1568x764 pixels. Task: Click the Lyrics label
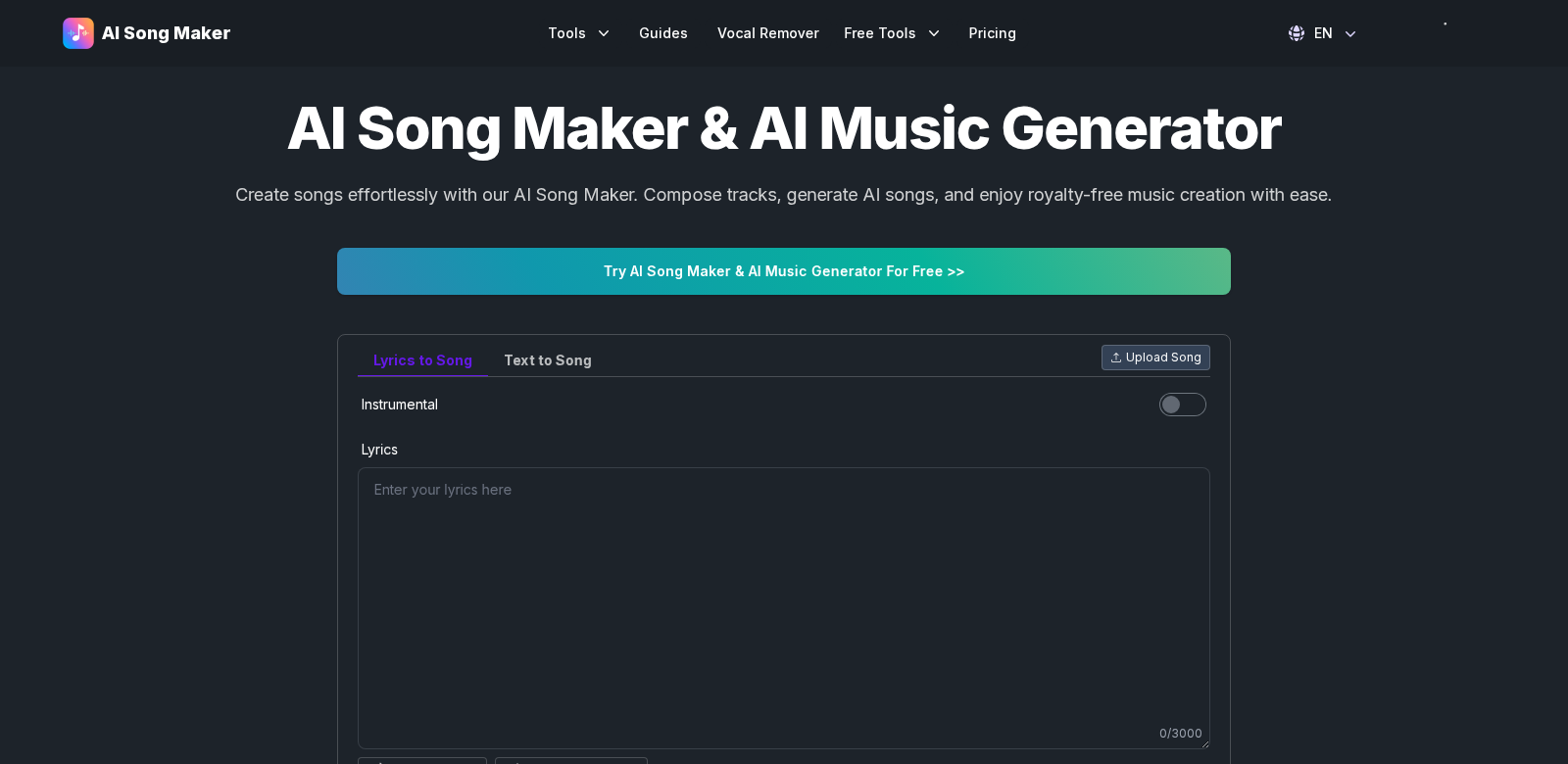tap(379, 450)
